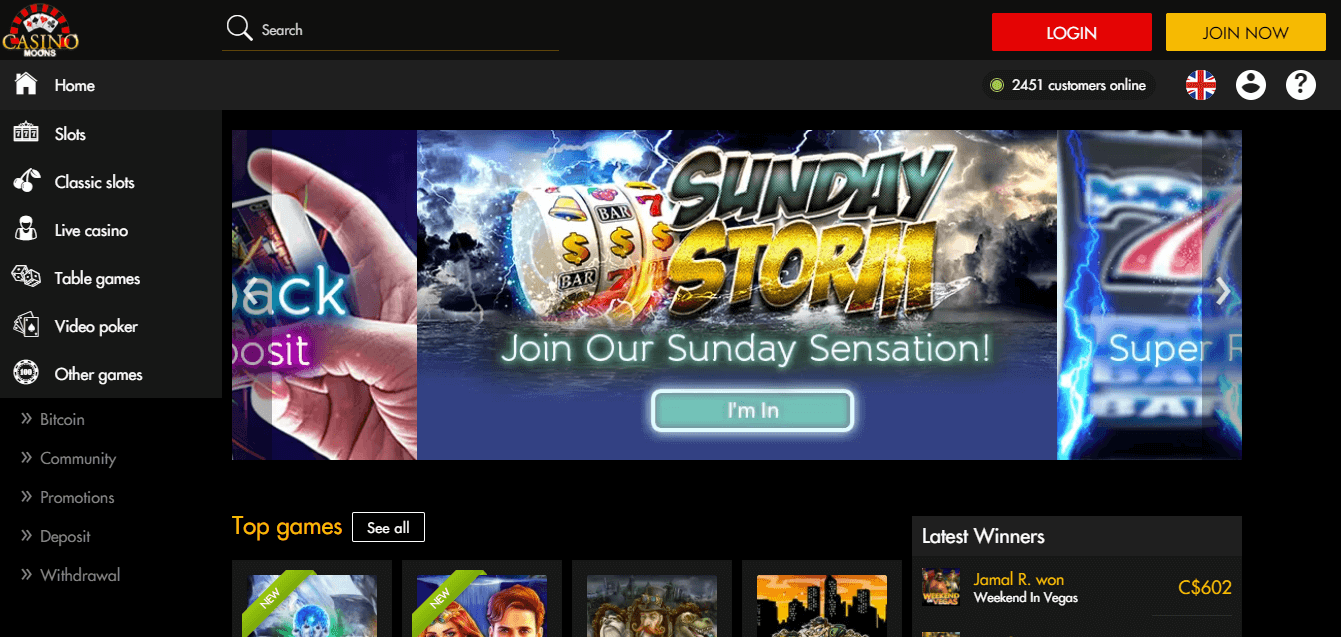Viewport: 1341px width, 637px height.
Task: Click the yellow JOIN NOW button
Action: pos(1245,32)
